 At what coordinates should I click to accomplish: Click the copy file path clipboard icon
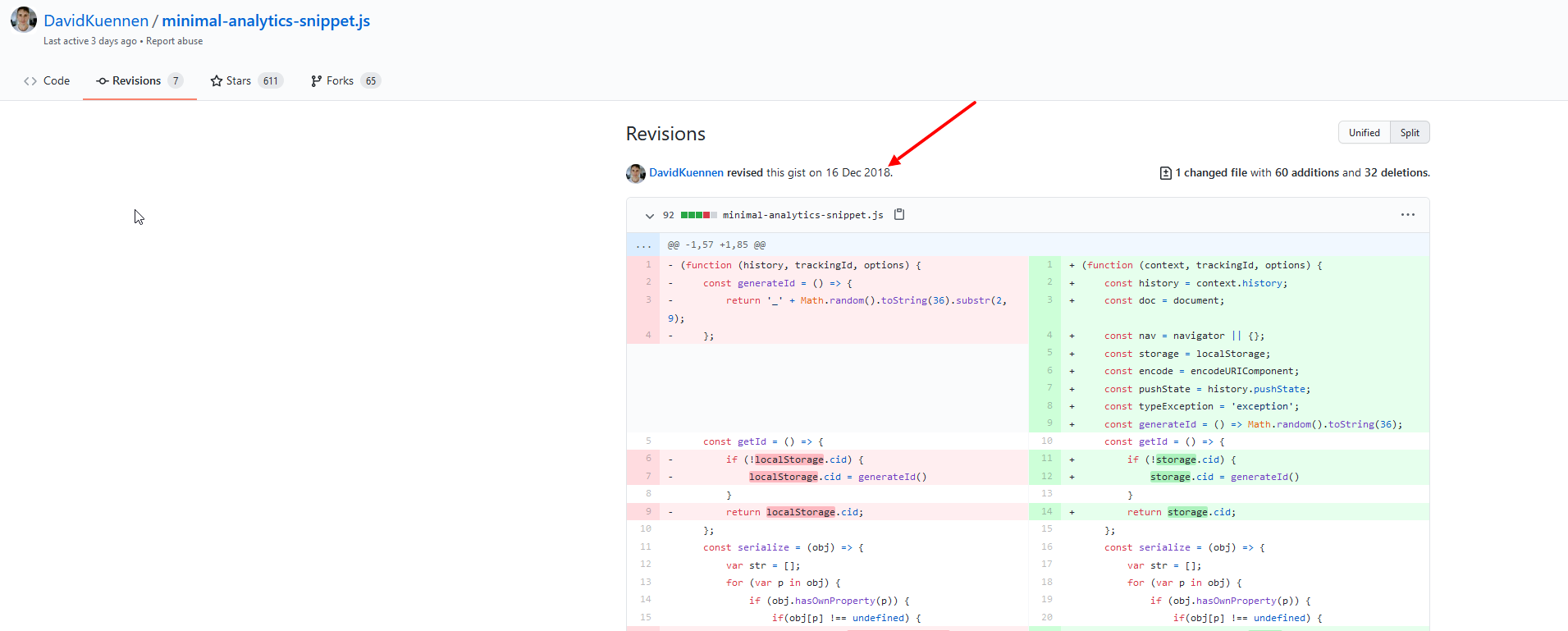click(899, 214)
